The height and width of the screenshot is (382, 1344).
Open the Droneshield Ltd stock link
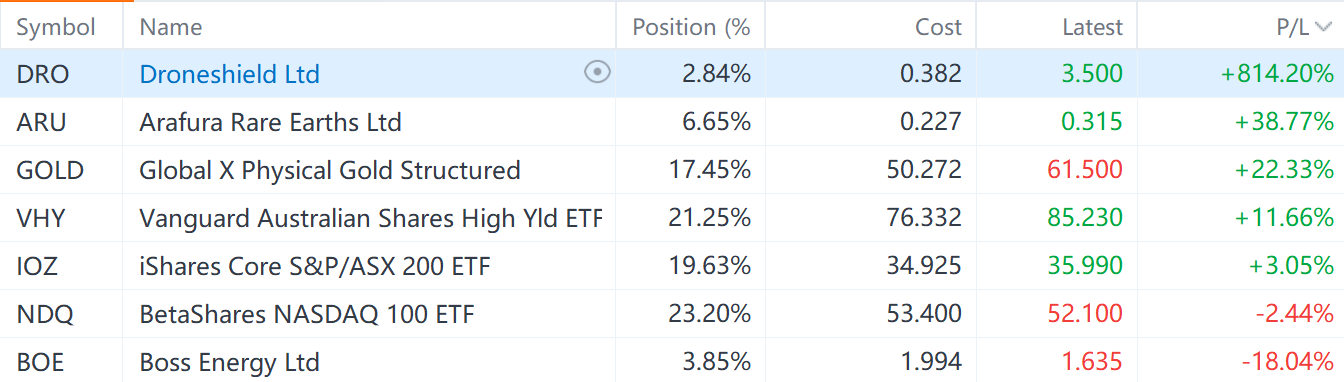tap(229, 74)
